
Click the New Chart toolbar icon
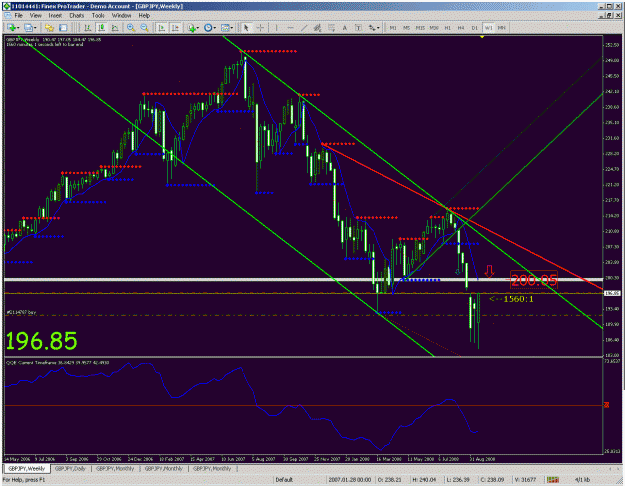pos(11,28)
